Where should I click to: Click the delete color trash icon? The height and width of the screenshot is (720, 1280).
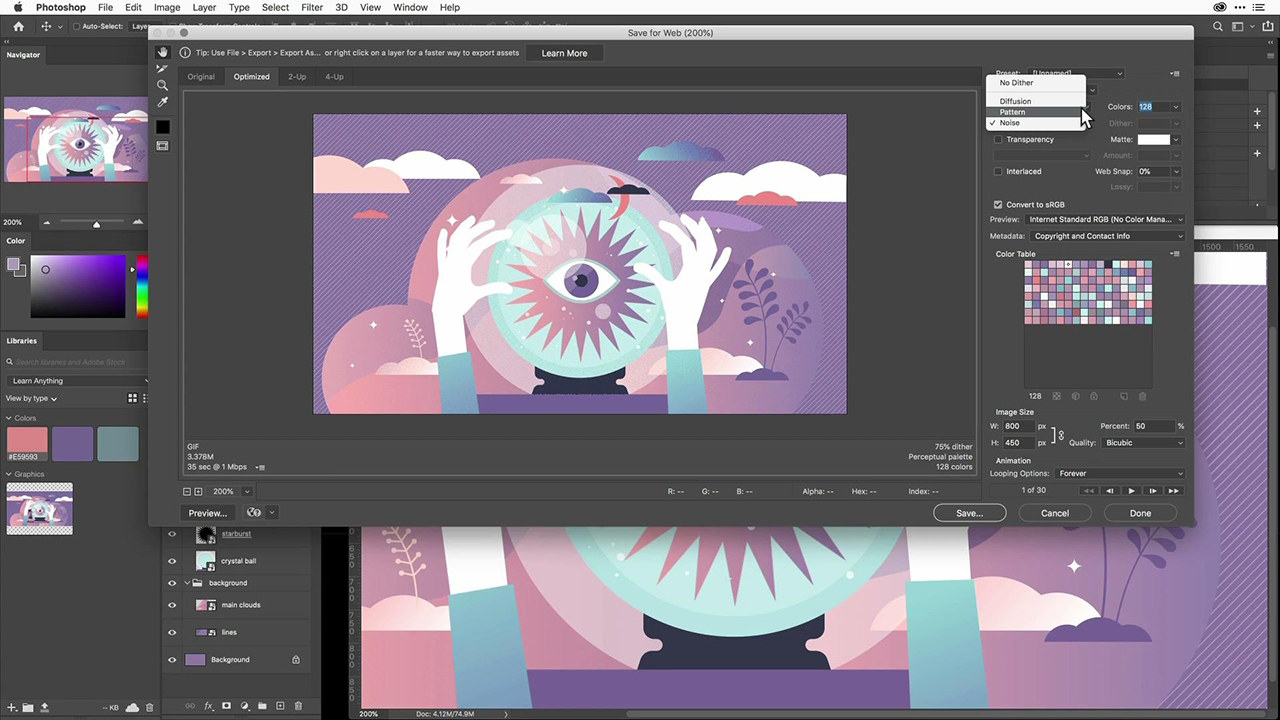pos(1143,396)
